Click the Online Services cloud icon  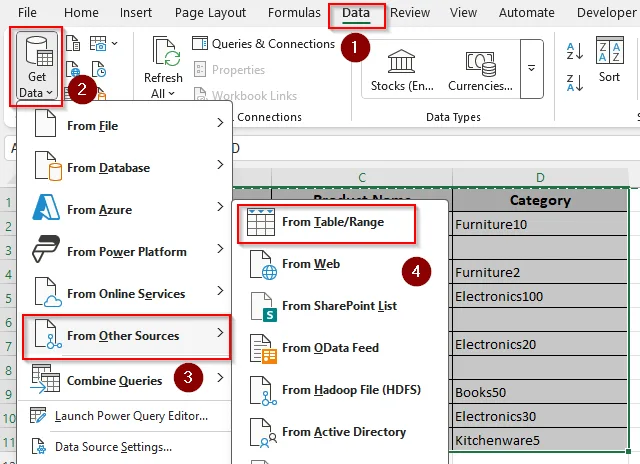48,292
